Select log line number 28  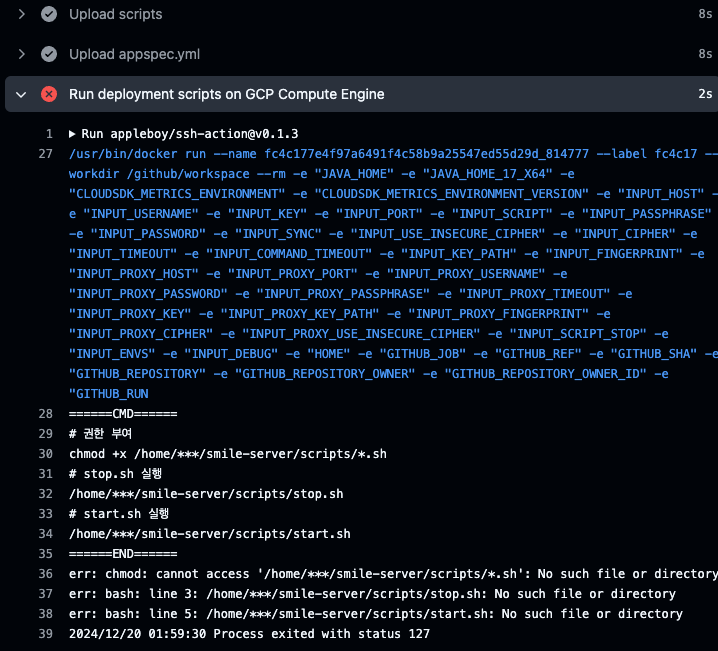coord(46,414)
